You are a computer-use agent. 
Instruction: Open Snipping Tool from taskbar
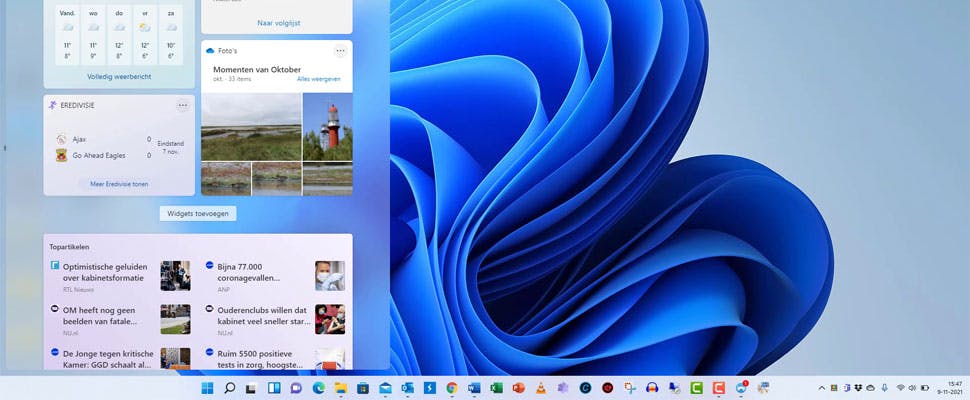(x=630, y=388)
